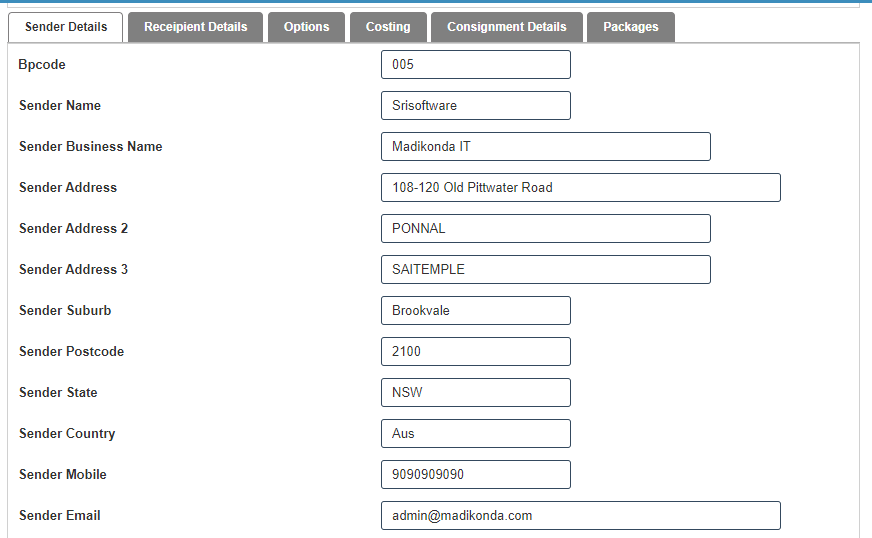Open the Receipient Details tab
Screen dimensions: 872x538
(196, 27)
